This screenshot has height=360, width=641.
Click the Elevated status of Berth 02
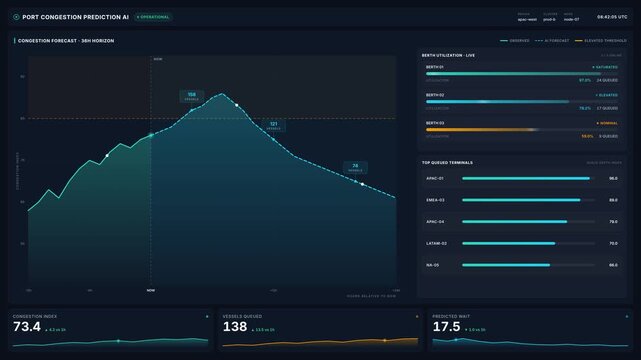tap(607, 95)
